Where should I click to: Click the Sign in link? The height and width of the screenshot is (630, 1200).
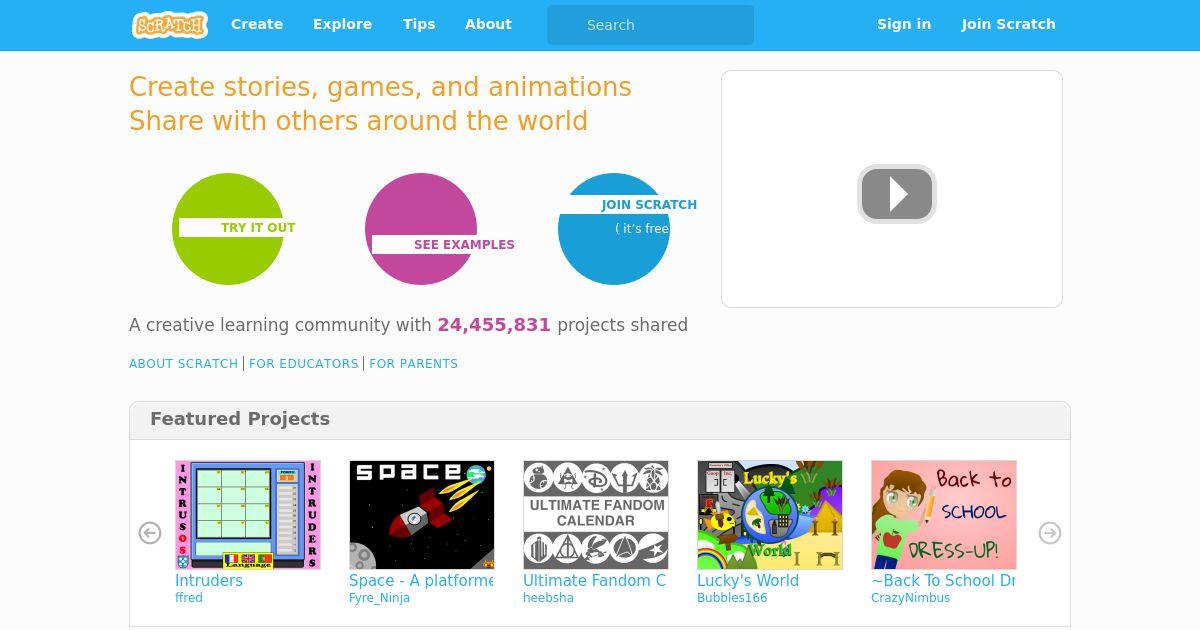(904, 24)
